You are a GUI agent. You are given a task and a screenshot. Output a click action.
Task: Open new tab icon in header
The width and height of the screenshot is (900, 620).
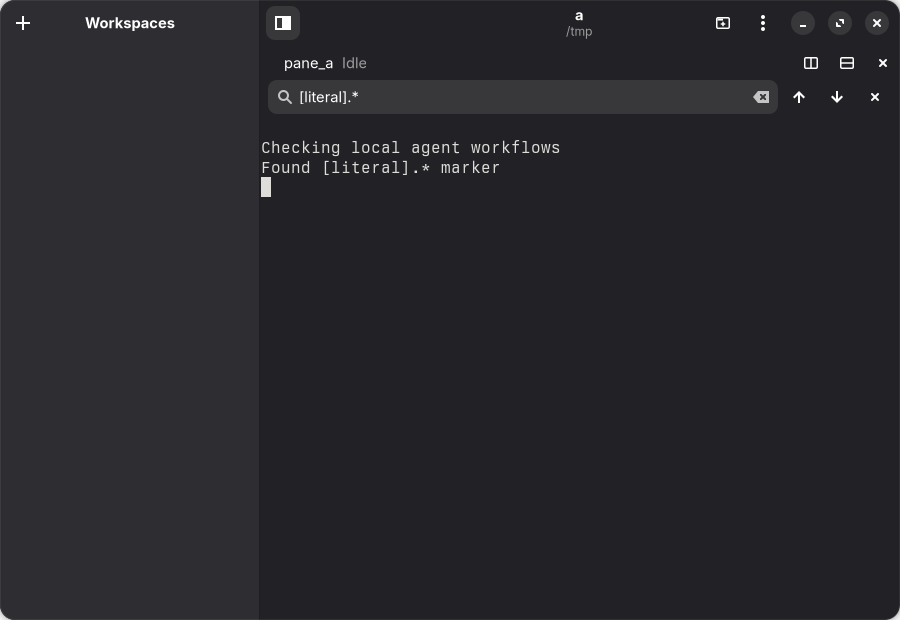723,23
